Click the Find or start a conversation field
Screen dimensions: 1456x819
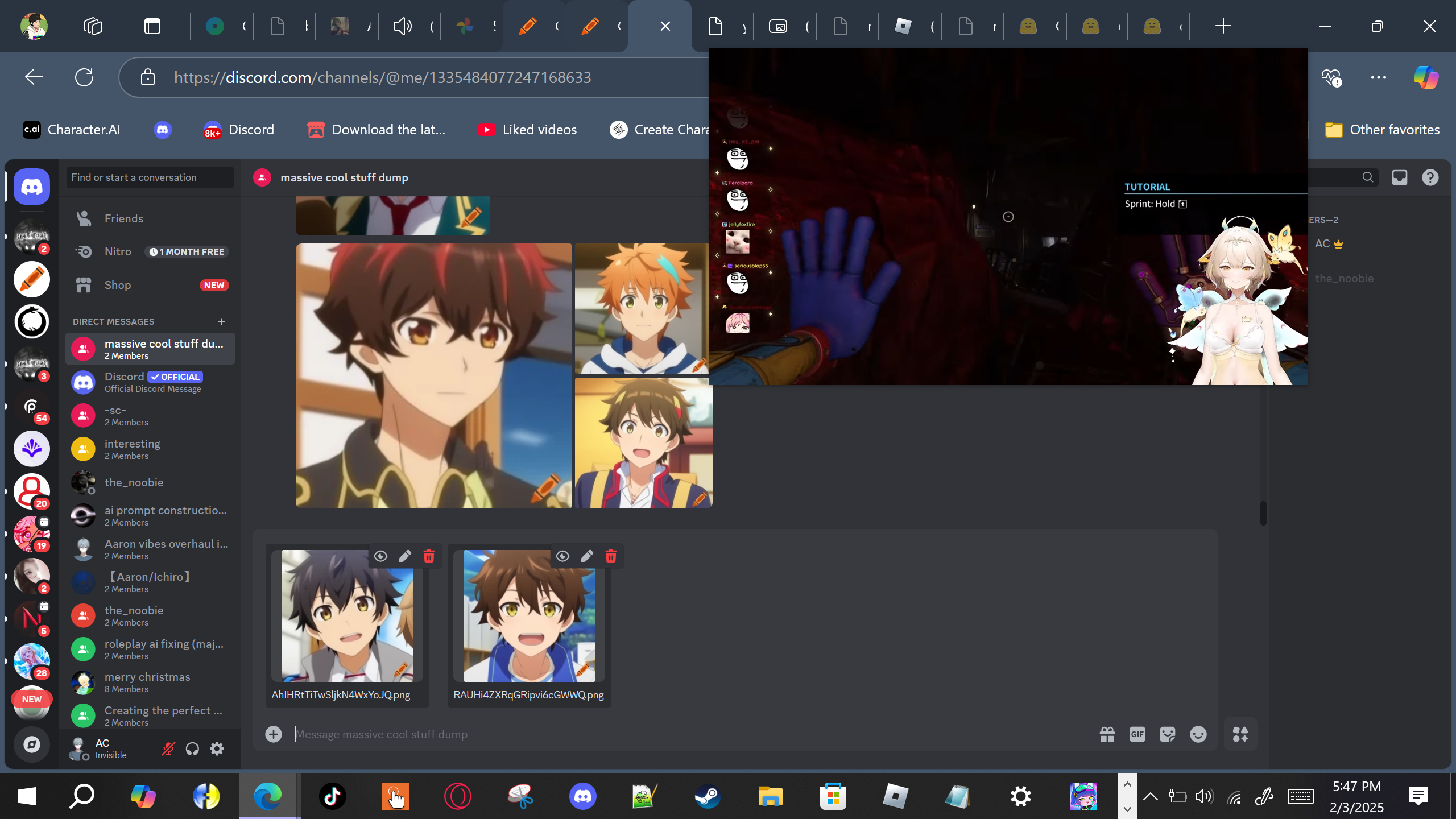point(150,177)
